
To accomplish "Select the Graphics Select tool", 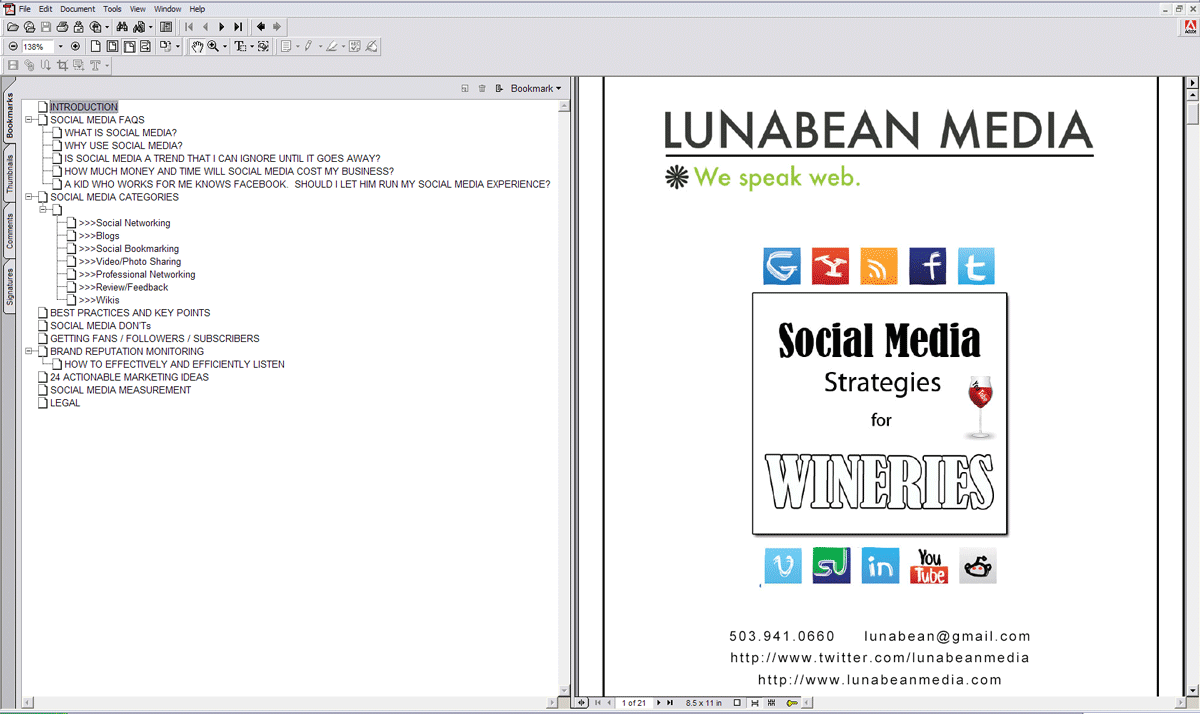I will coord(263,47).
